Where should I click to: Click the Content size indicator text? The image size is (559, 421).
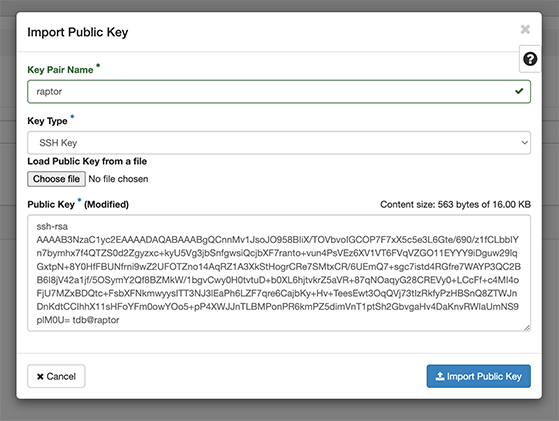pyautogui.click(x=455, y=204)
